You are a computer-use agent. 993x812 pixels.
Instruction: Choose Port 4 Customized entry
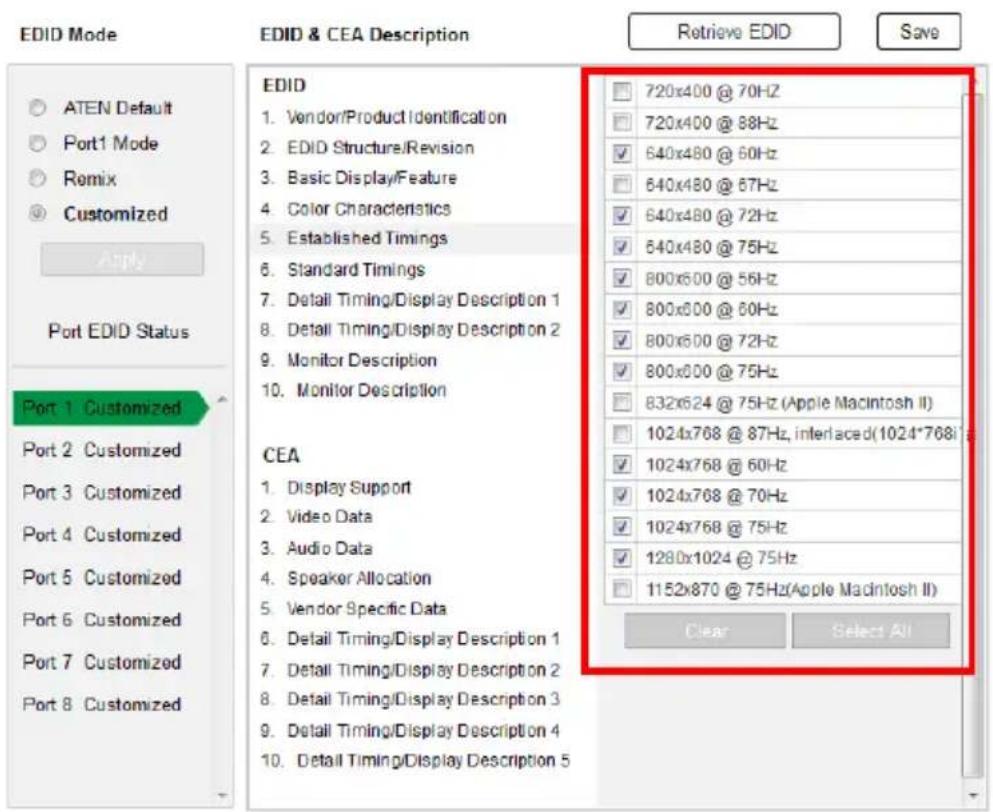coord(102,535)
